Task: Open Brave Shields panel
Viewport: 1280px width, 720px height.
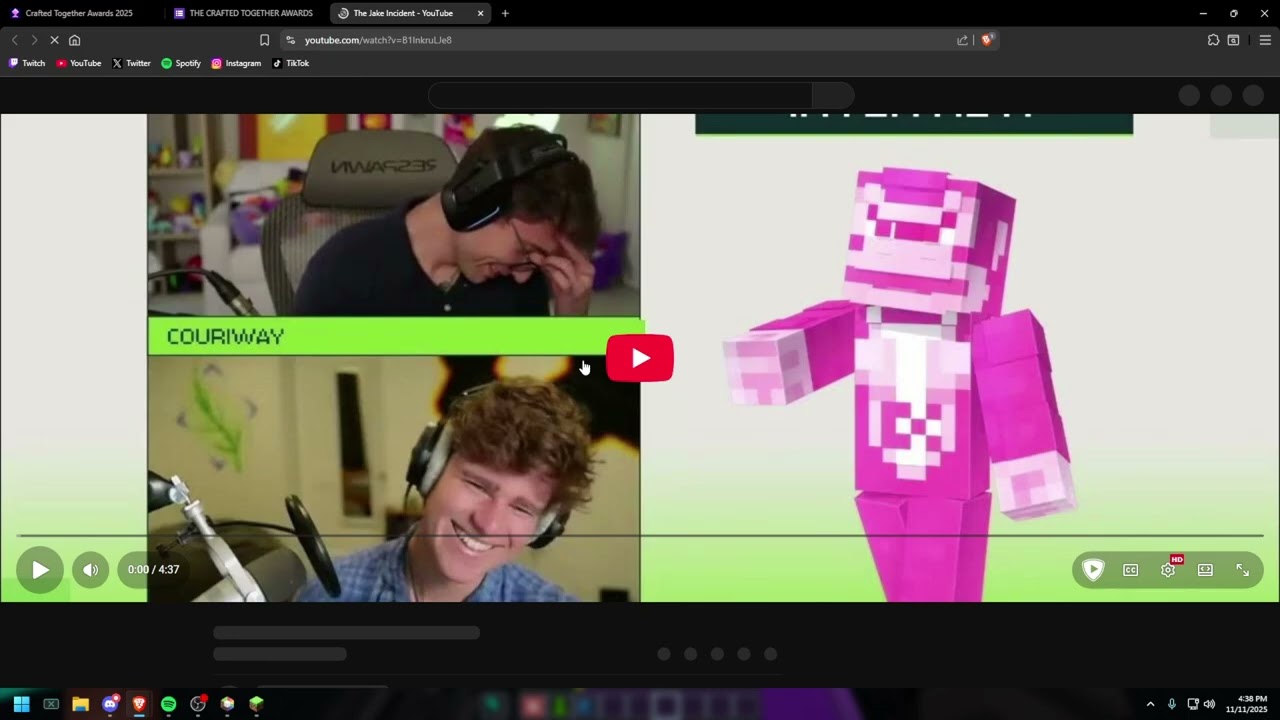Action: tap(987, 40)
